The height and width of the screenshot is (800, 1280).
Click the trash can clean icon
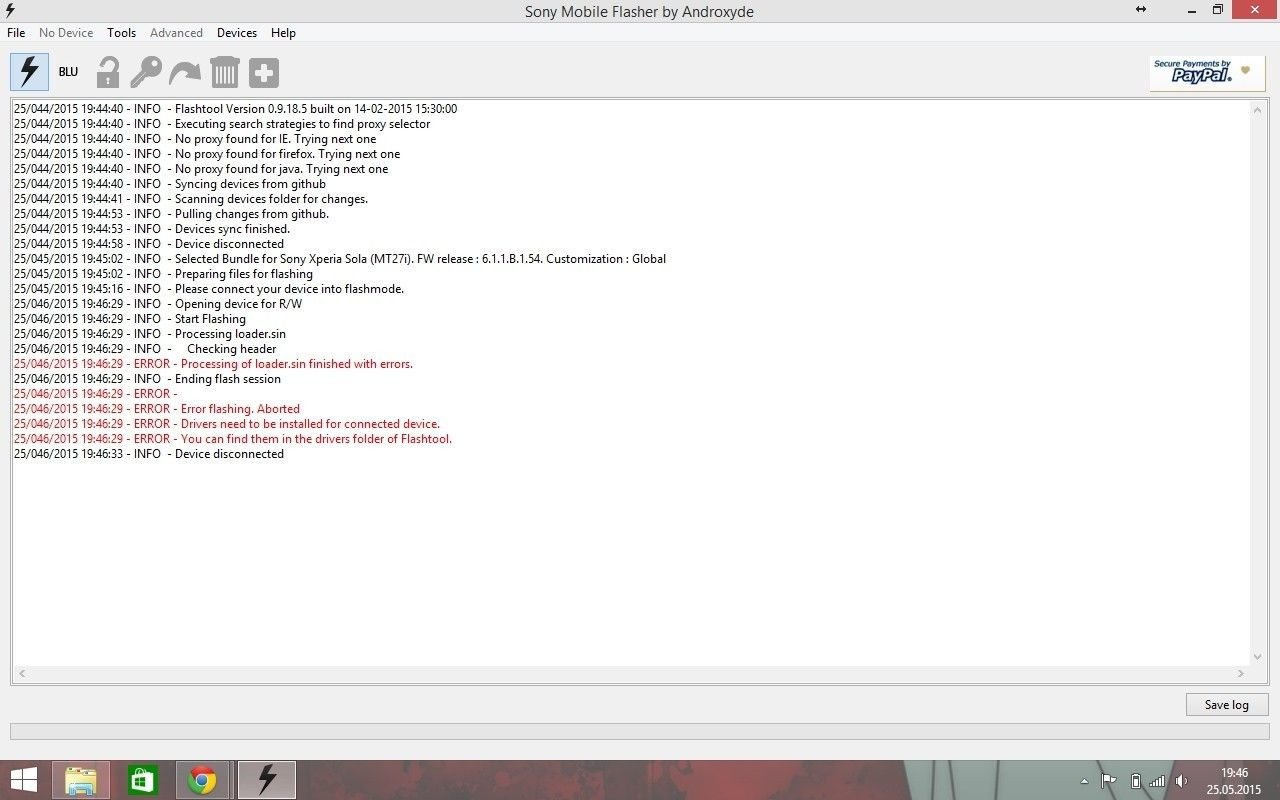(225, 72)
